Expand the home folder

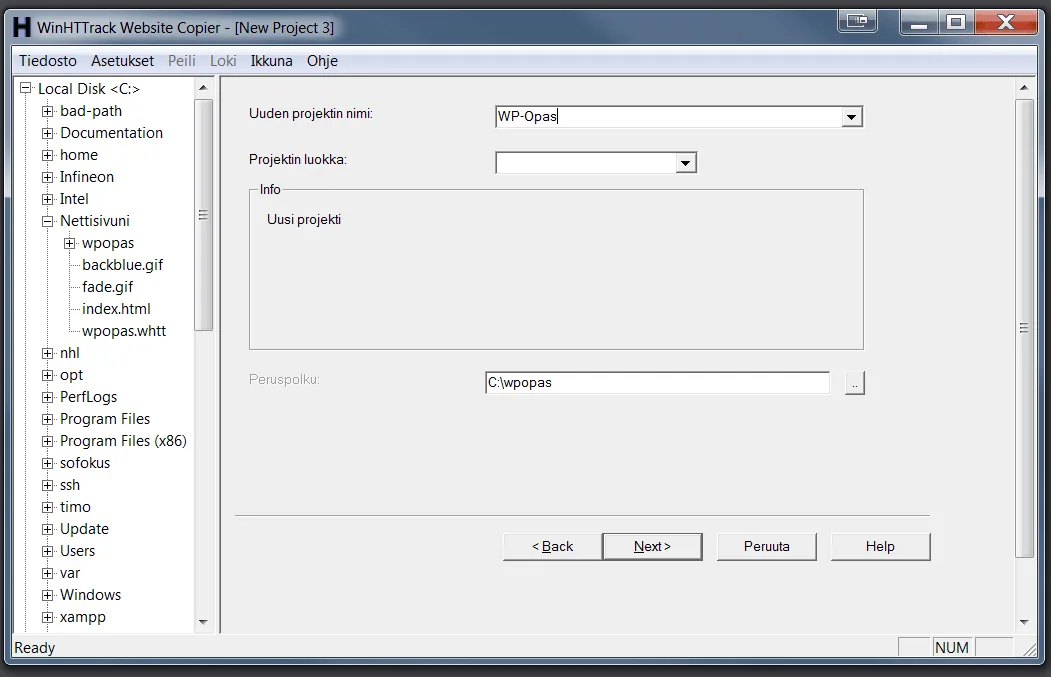coord(48,155)
